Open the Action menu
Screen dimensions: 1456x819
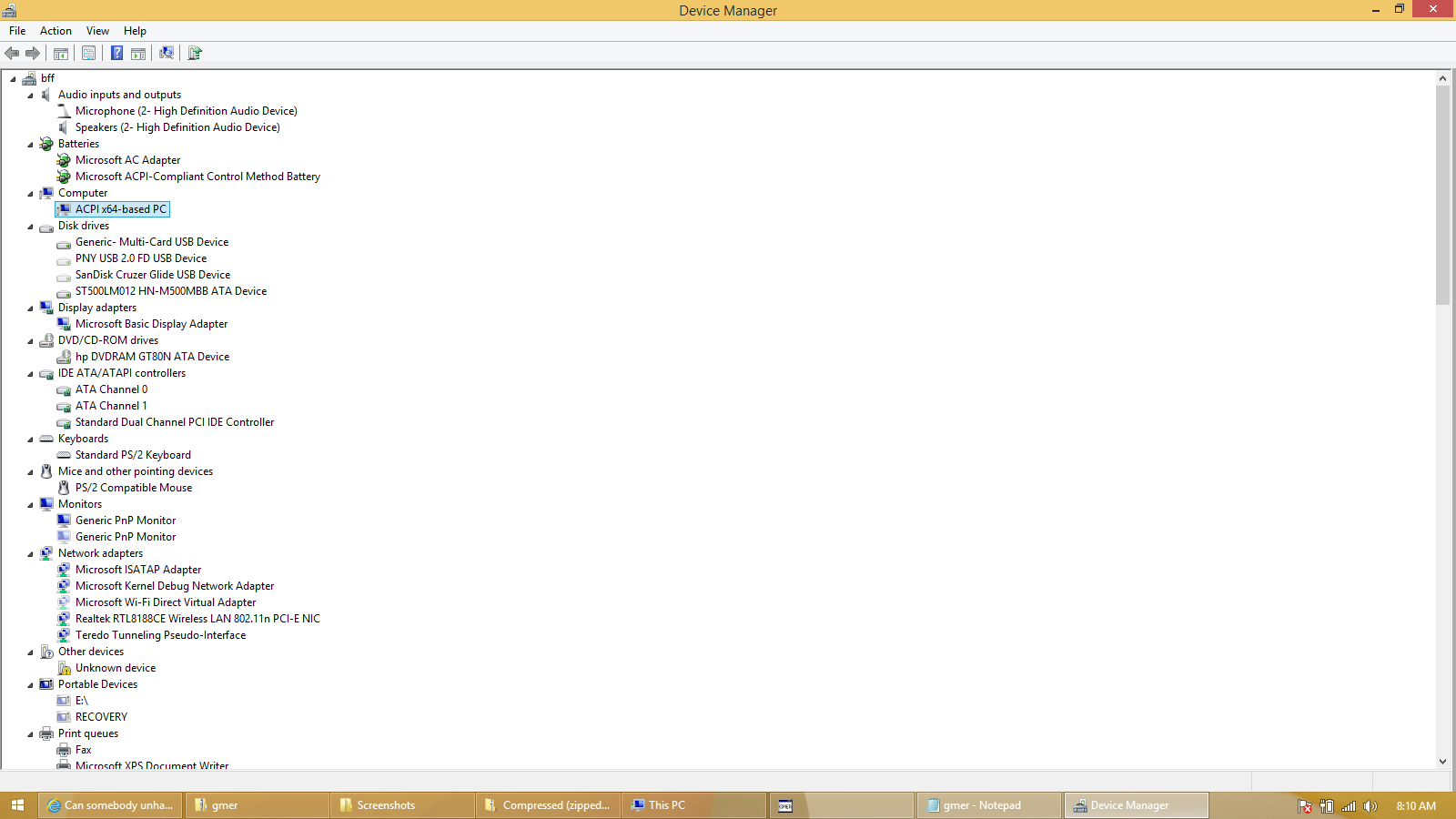pyautogui.click(x=56, y=31)
